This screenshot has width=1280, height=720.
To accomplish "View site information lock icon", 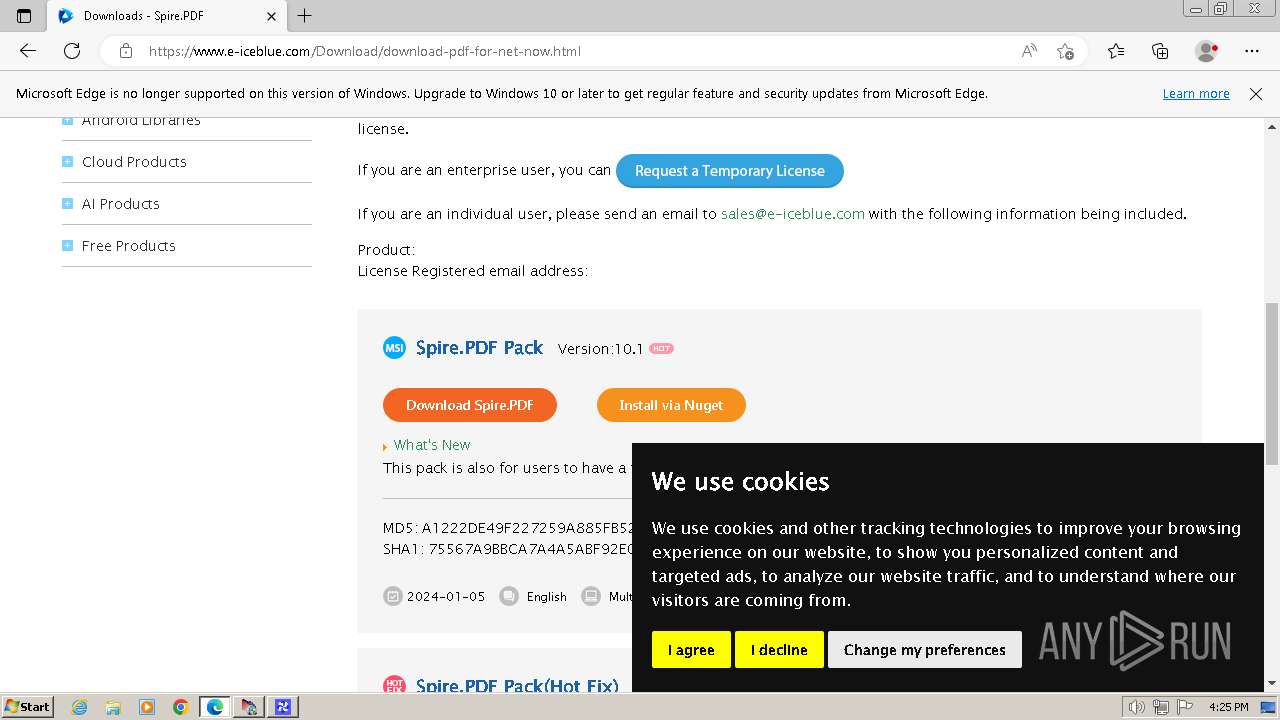I will click(x=125, y=51).
